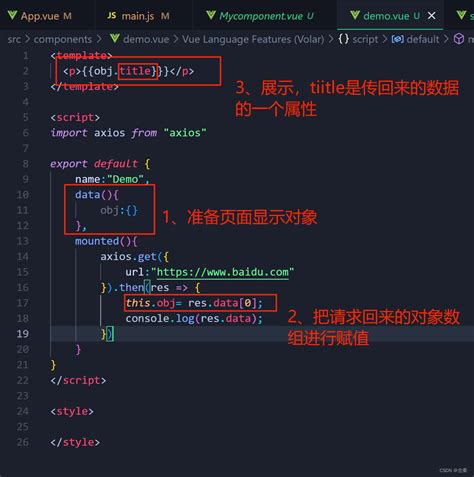Screen dimensions: 474x477
Task: Expand the chevron after script breadcrumb
Action: 385,39
